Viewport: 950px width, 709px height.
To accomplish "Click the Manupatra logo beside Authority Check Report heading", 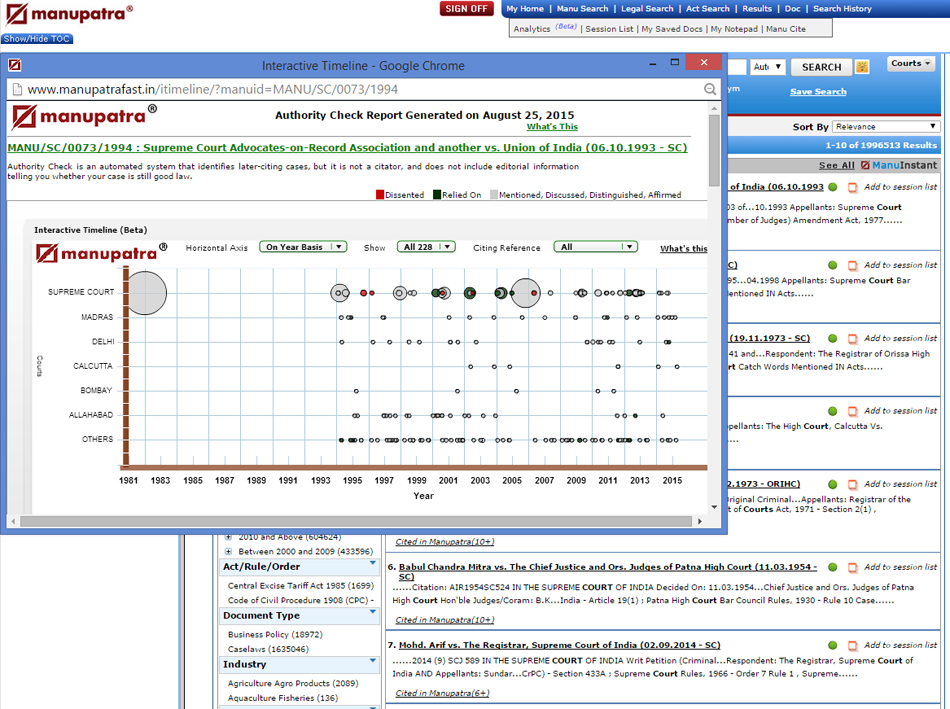I will click(x=84, y=117).
